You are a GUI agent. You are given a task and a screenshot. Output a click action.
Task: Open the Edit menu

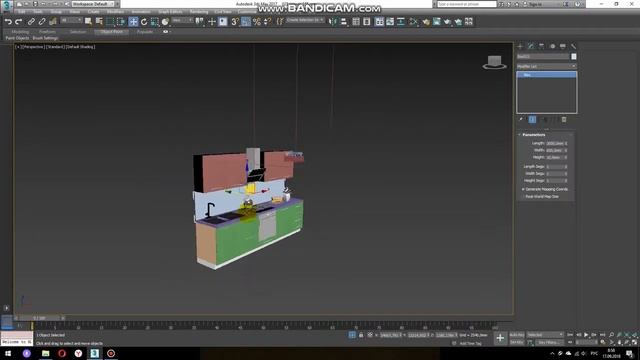pos(22,12)
